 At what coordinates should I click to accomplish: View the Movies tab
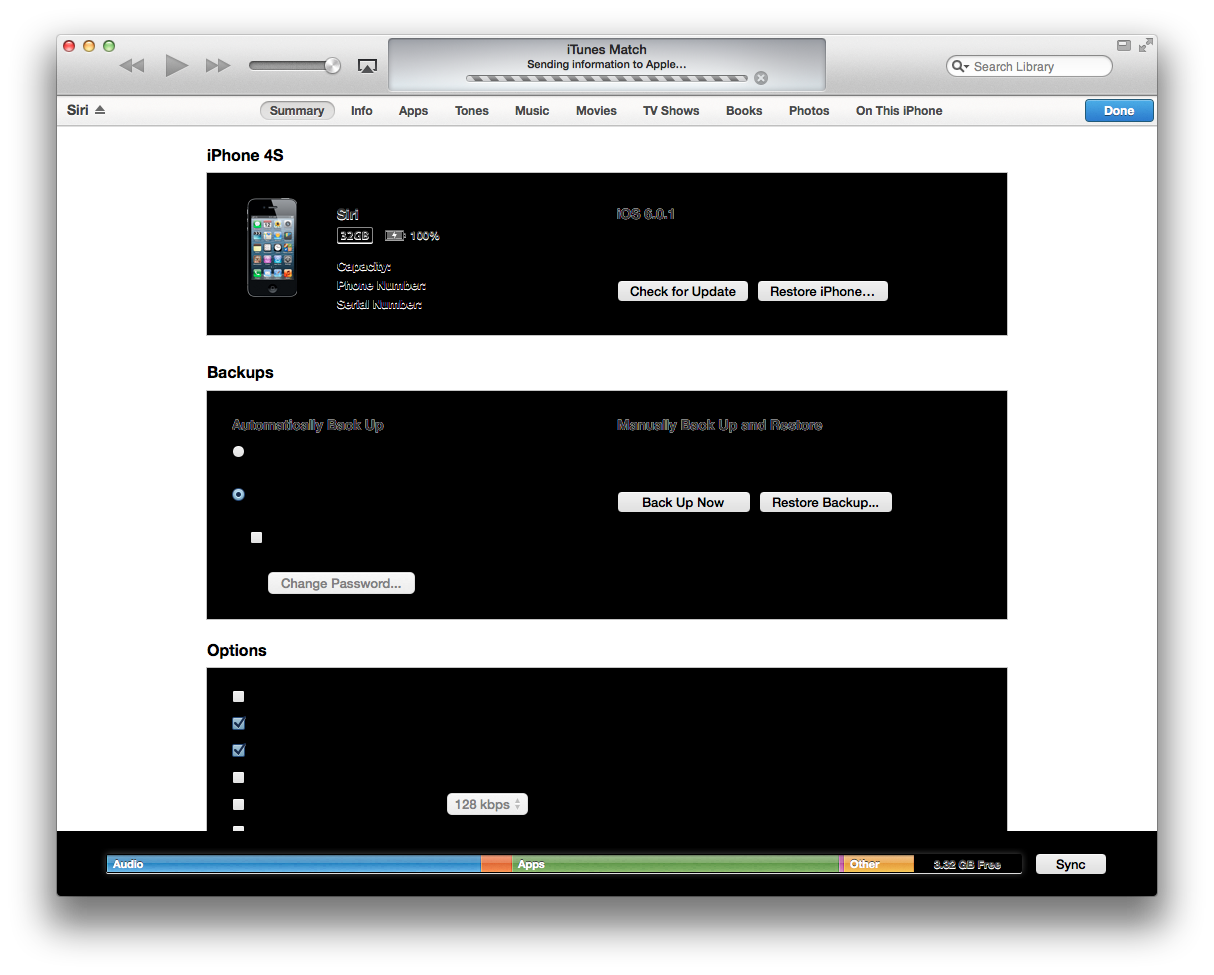click(596, 111)
